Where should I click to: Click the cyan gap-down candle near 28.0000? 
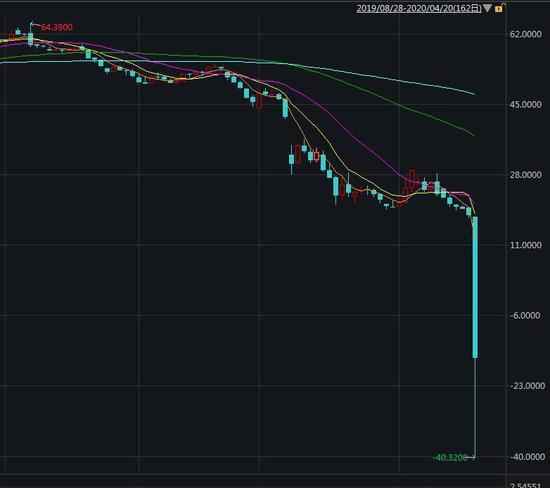click(291, 160)
